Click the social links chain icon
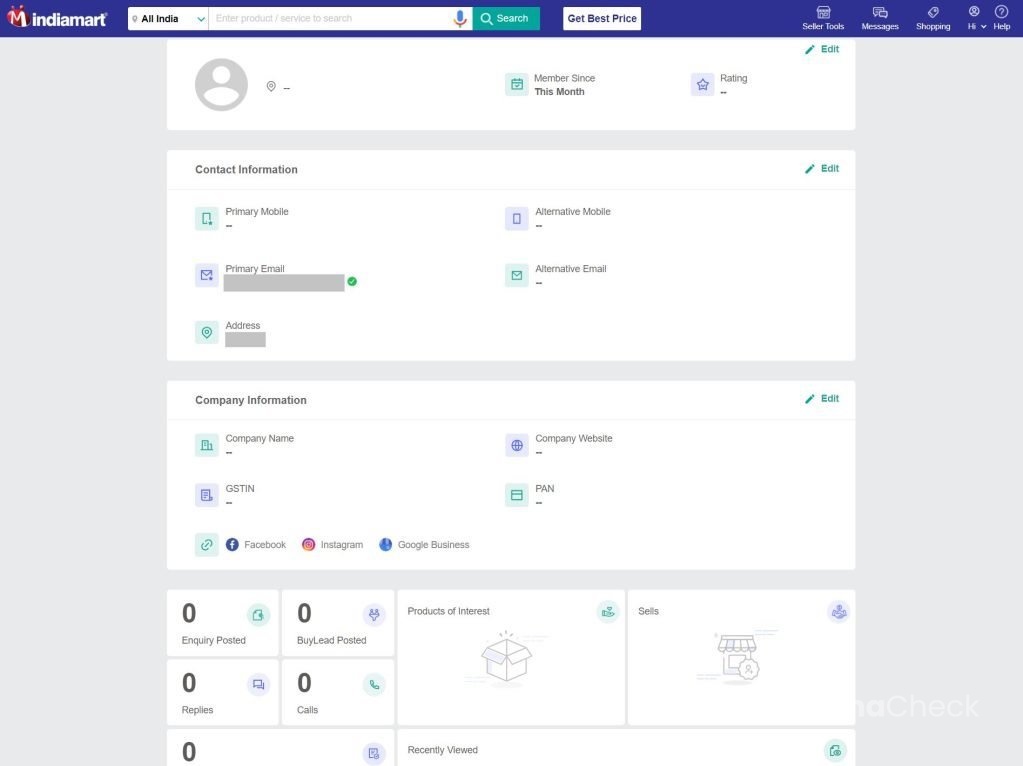Screen dimensions: 1023x766 tap(207, 545)
